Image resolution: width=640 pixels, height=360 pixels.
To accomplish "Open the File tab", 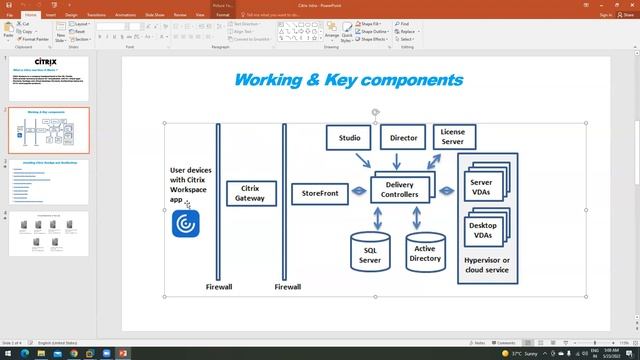I will tap(9, 15).
